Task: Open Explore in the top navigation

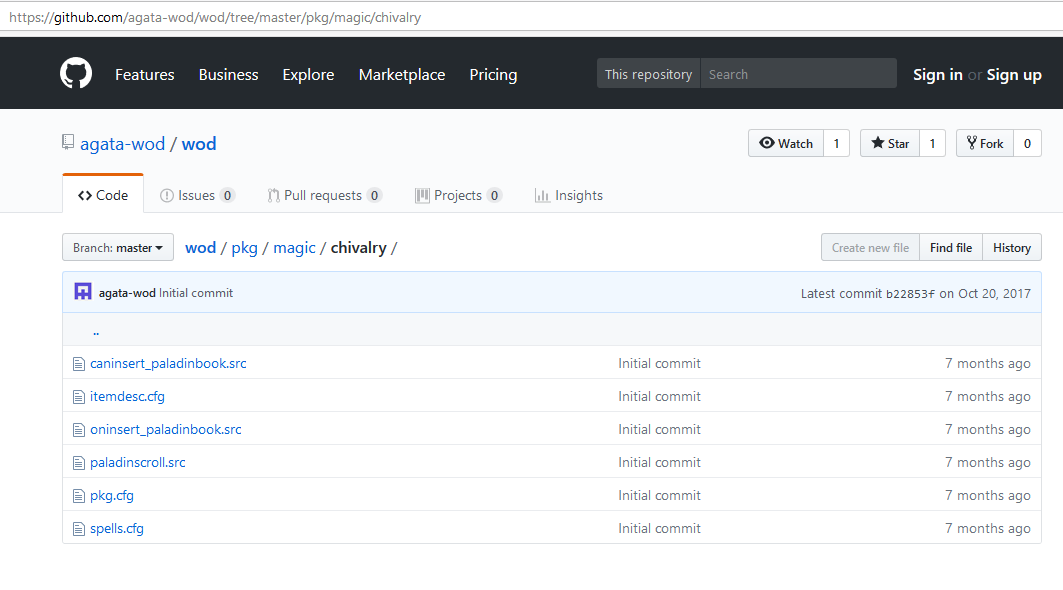Action: pos(308,75)
